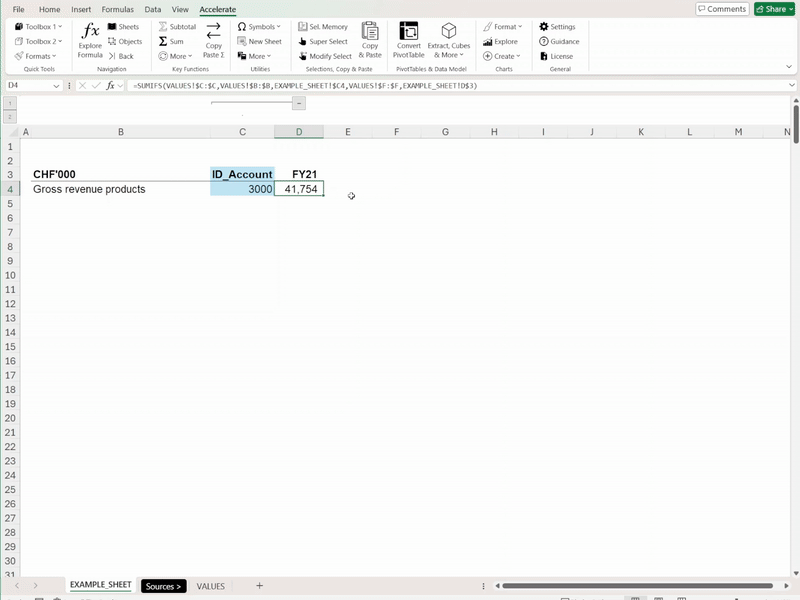Select the Explore Formula tool
This screenshot has height=600, width=800.
click(x=90, y=40)
